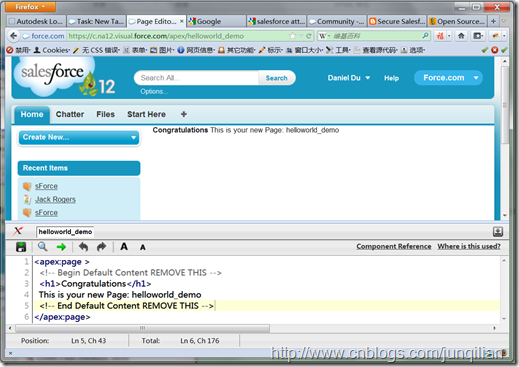Click code line 3 with h1 Congratulations
This screenshot has height=367, width=519.
coord(95,284)
